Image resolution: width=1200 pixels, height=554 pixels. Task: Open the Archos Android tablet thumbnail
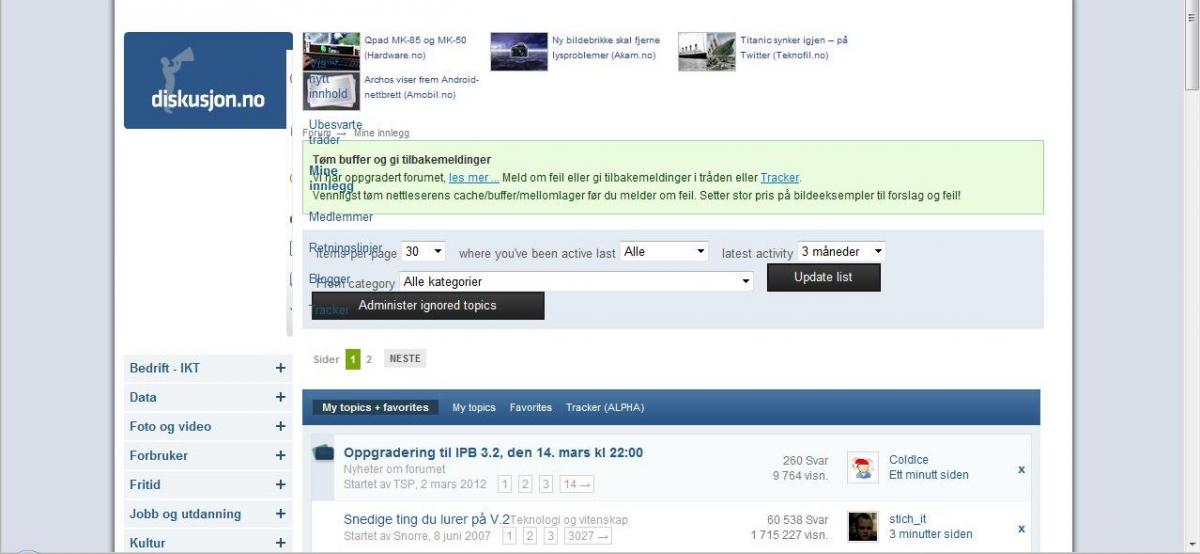tap(331, 90)
